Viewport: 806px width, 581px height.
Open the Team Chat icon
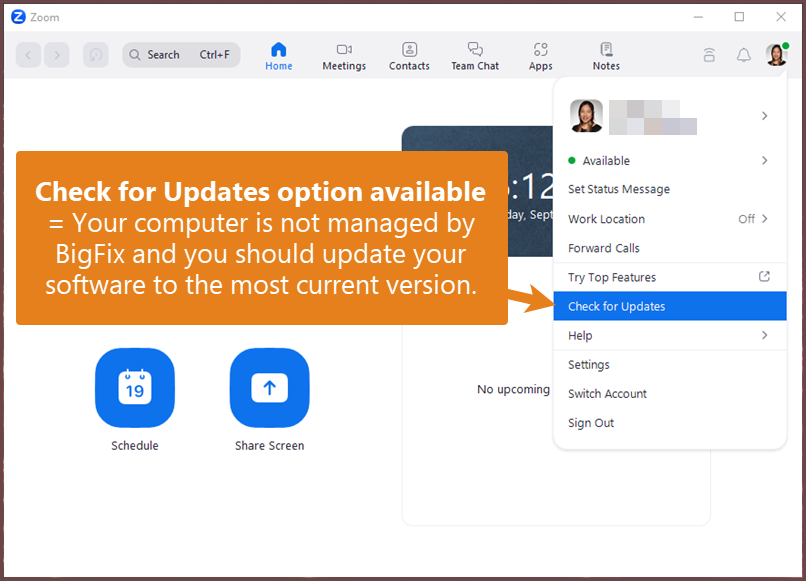(474, 55)
